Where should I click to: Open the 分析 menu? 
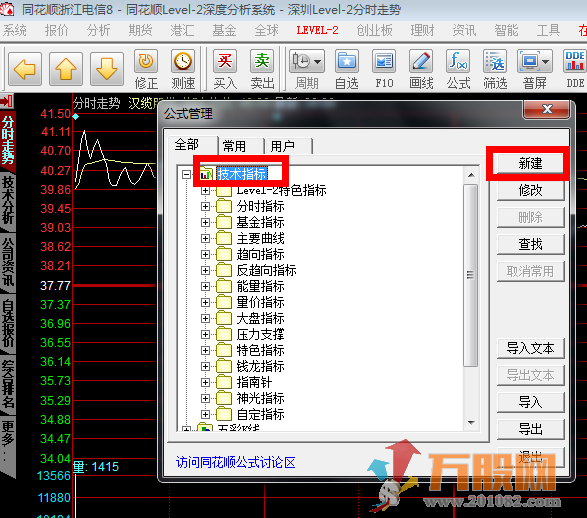point(98,30)
